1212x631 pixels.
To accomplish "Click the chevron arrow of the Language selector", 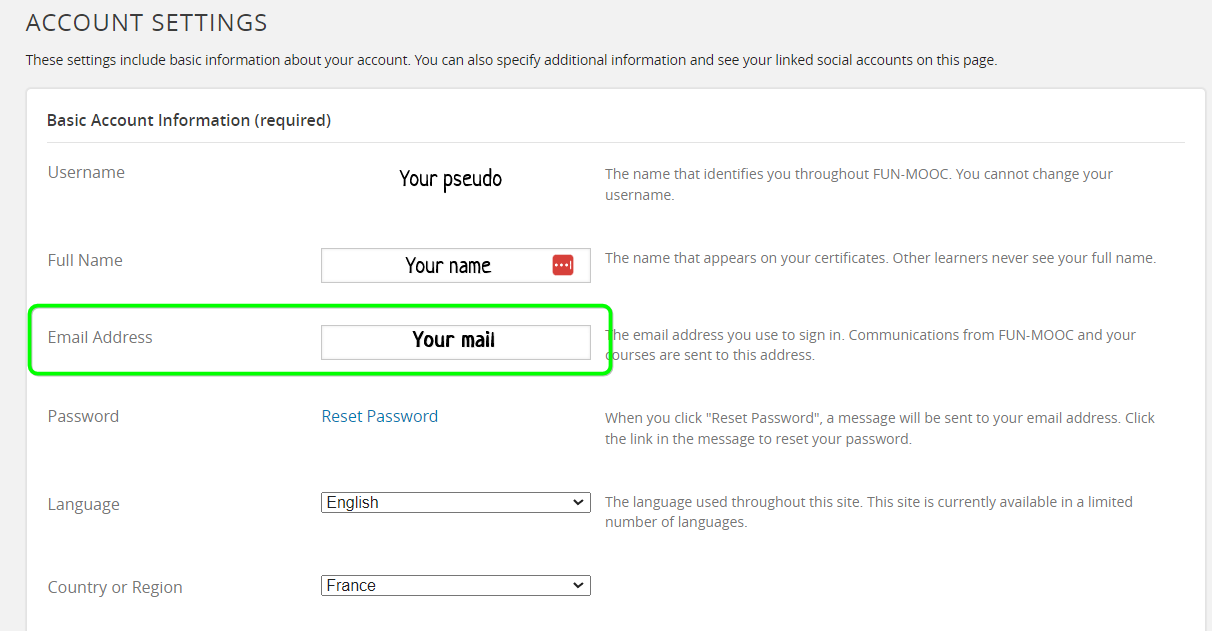I will (x=578, y=503).
